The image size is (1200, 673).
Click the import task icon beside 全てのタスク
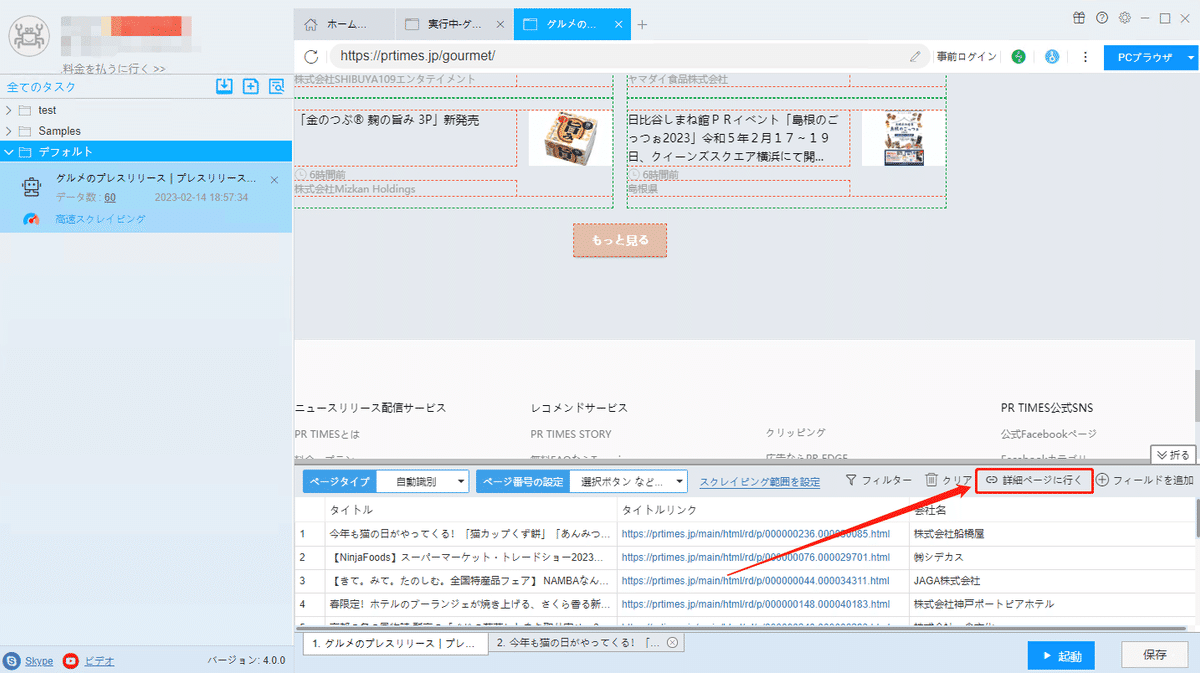(x=225, y=87)
